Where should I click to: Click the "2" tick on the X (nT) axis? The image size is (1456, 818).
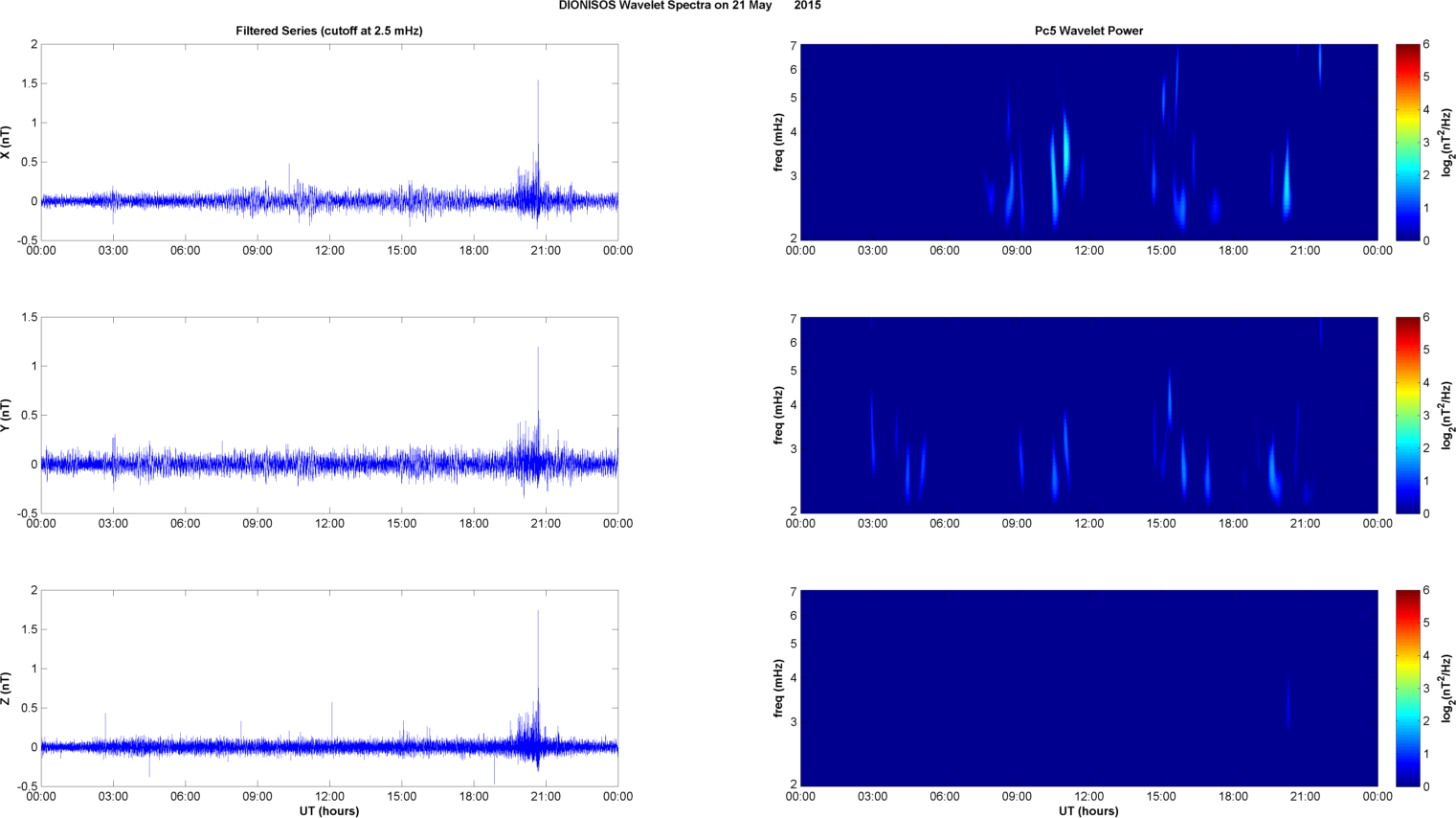[x=34, y=44]
